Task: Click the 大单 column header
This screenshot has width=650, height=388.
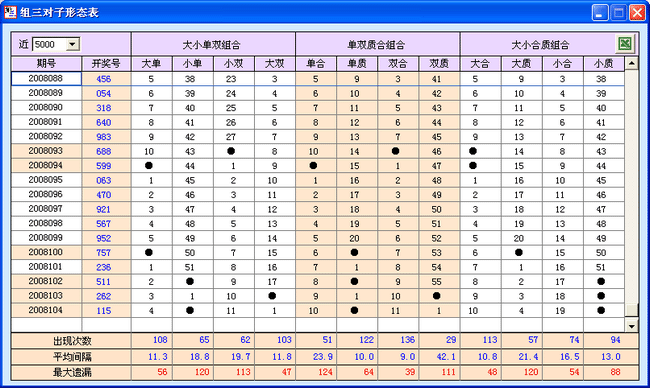Action: pos(151,64)
